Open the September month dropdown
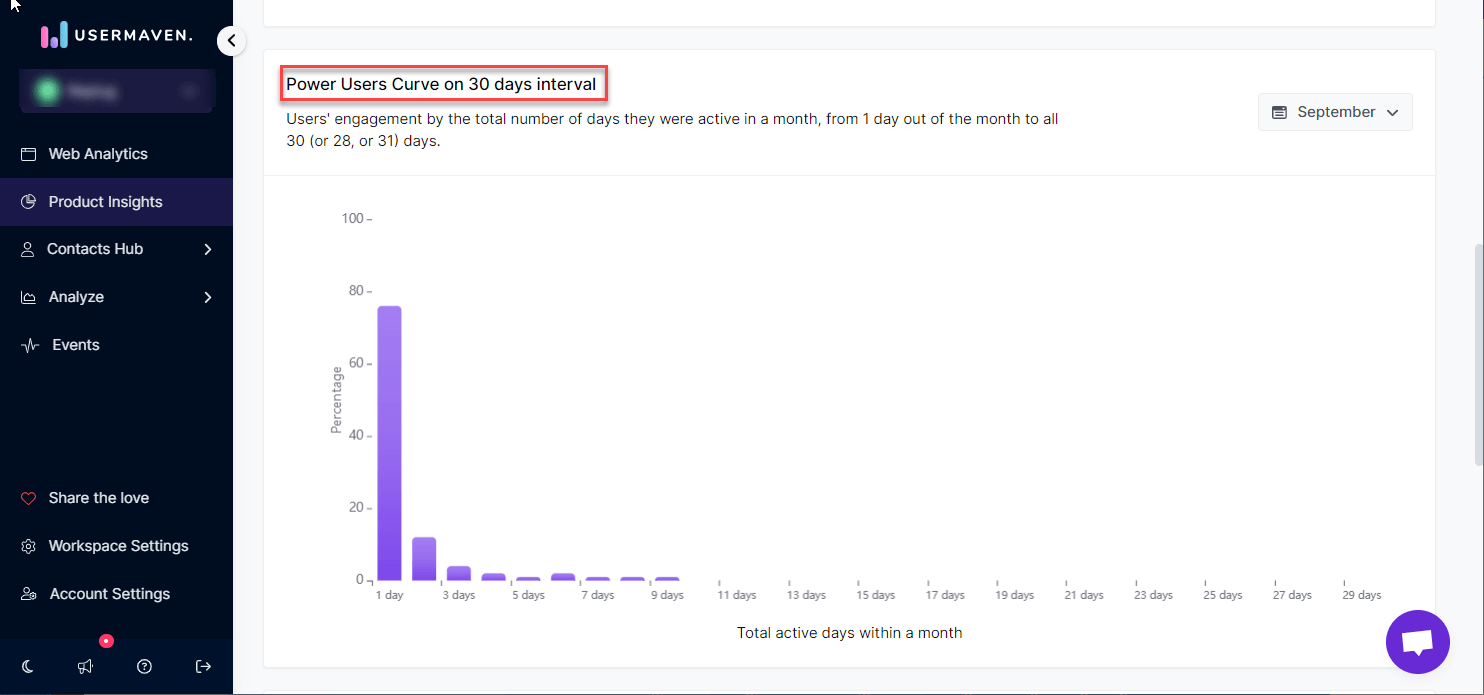1484x695 pixels. tap(1334, 112)
